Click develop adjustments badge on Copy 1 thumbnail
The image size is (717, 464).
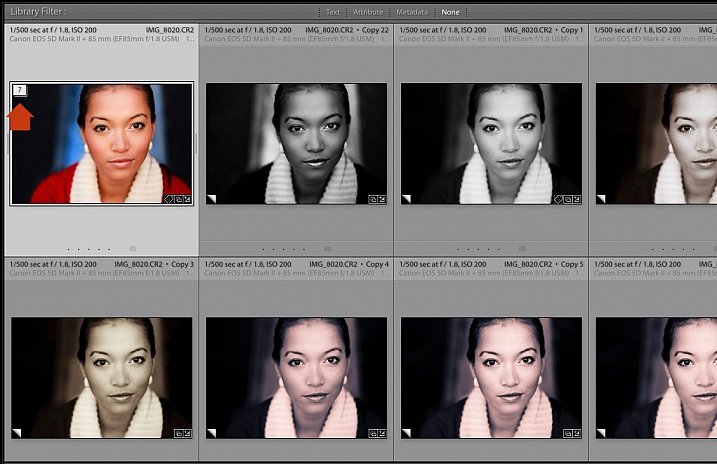coord(577,199)
